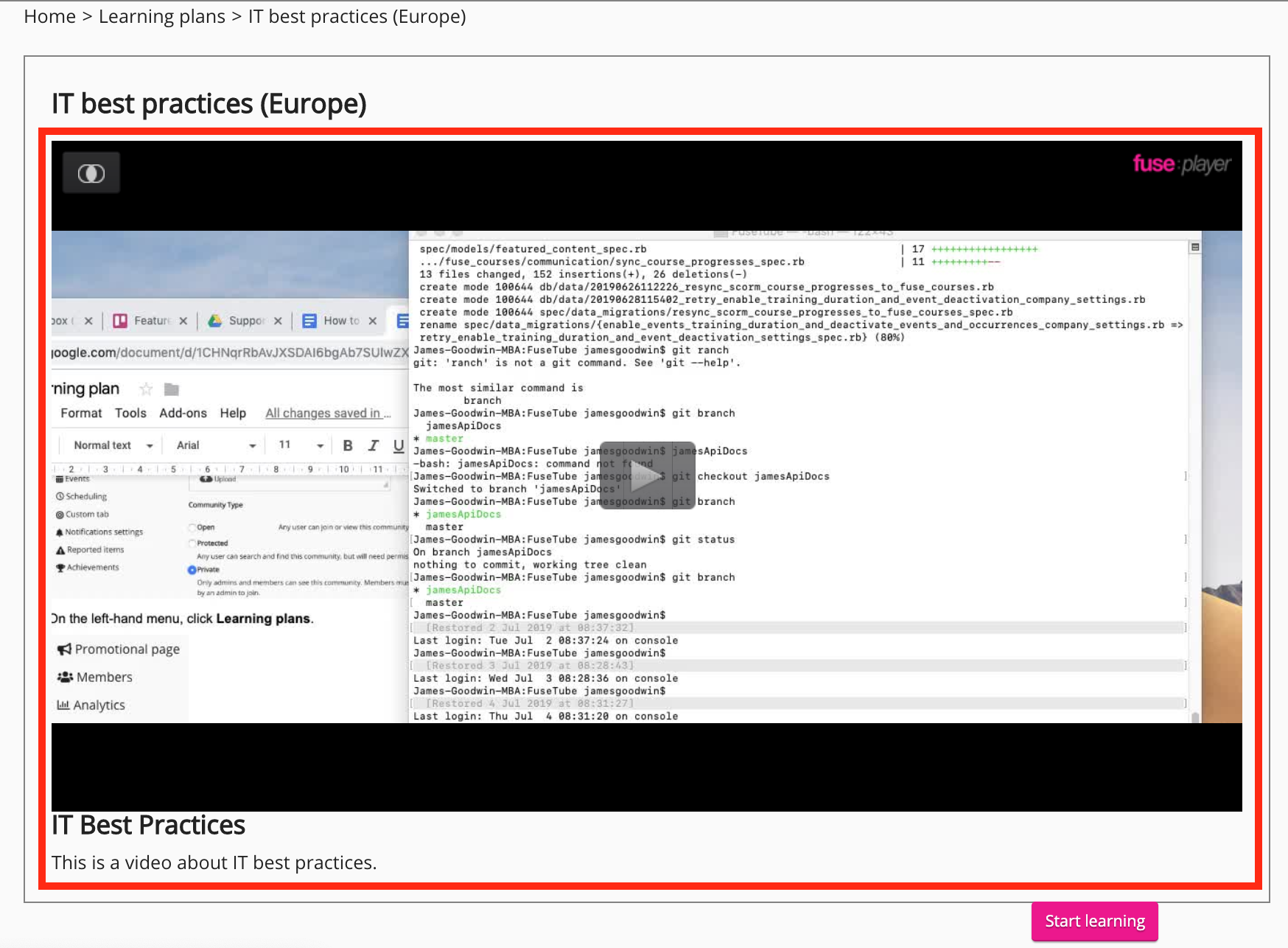1288x948 pixels.
Task: Open the Add-ons menu
Action: point(183,413)
